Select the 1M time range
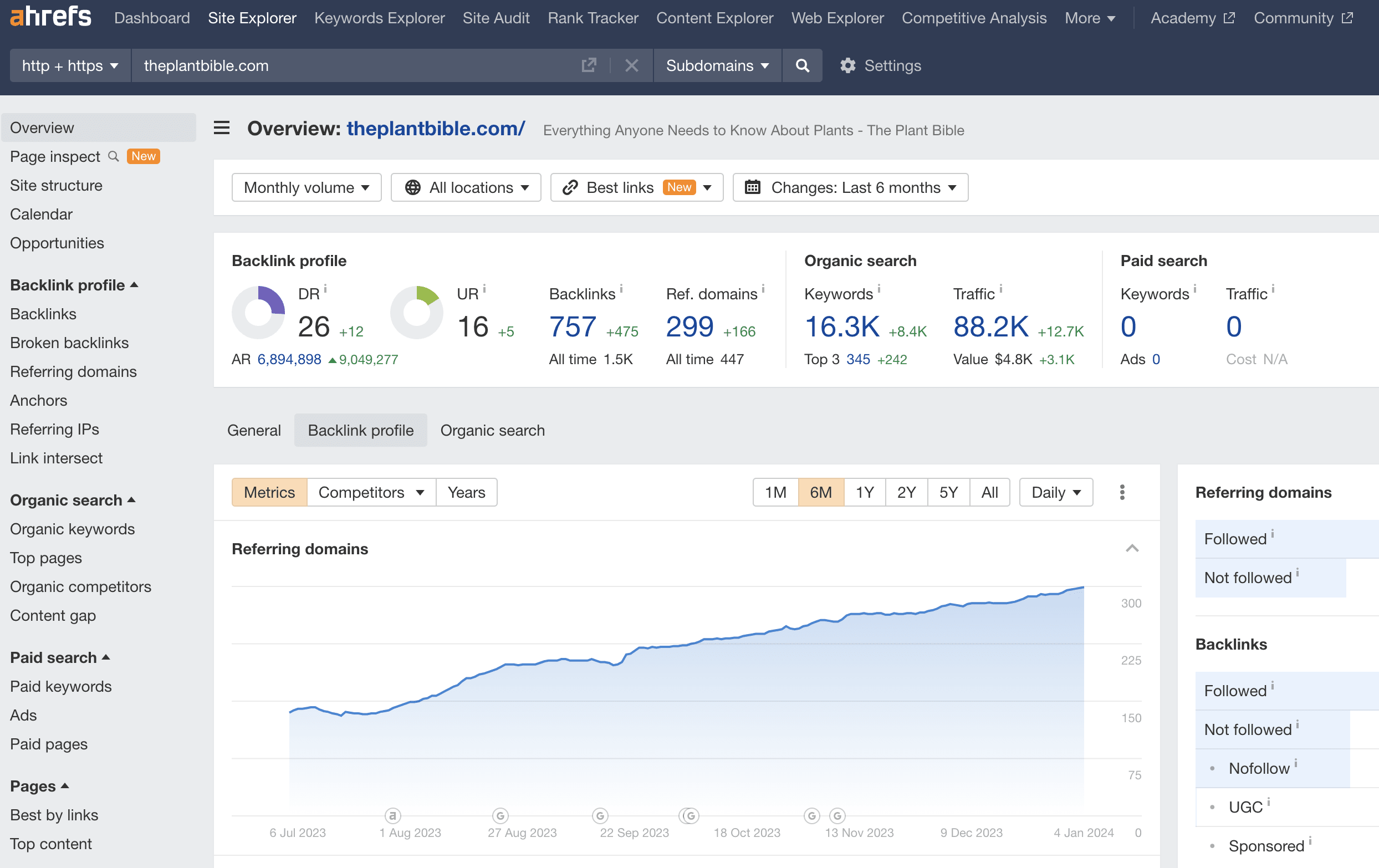Viewport: 1379px width, 868px height. click(775, 492)
